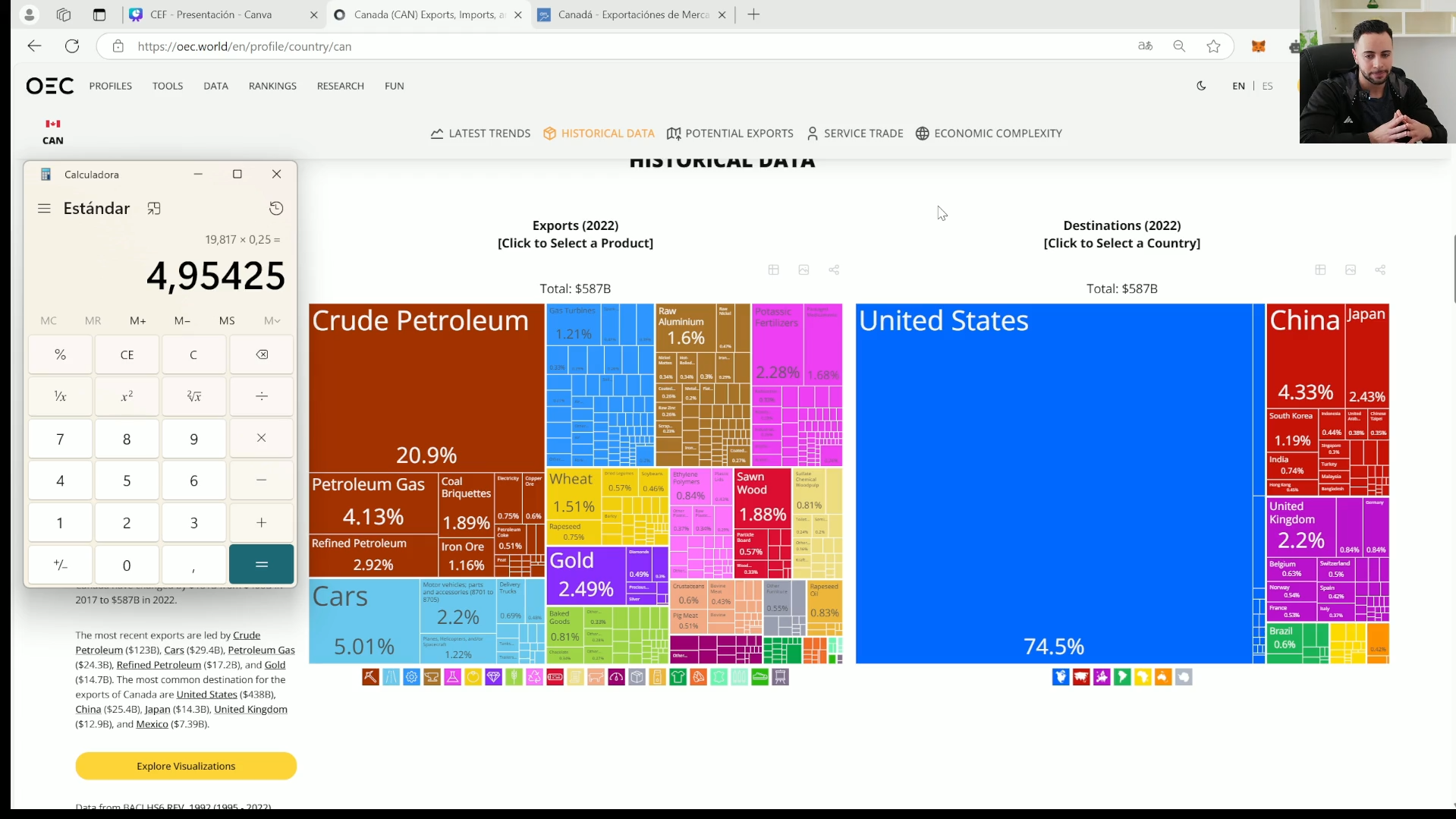Filter by arts easel icon

point(780,677)
